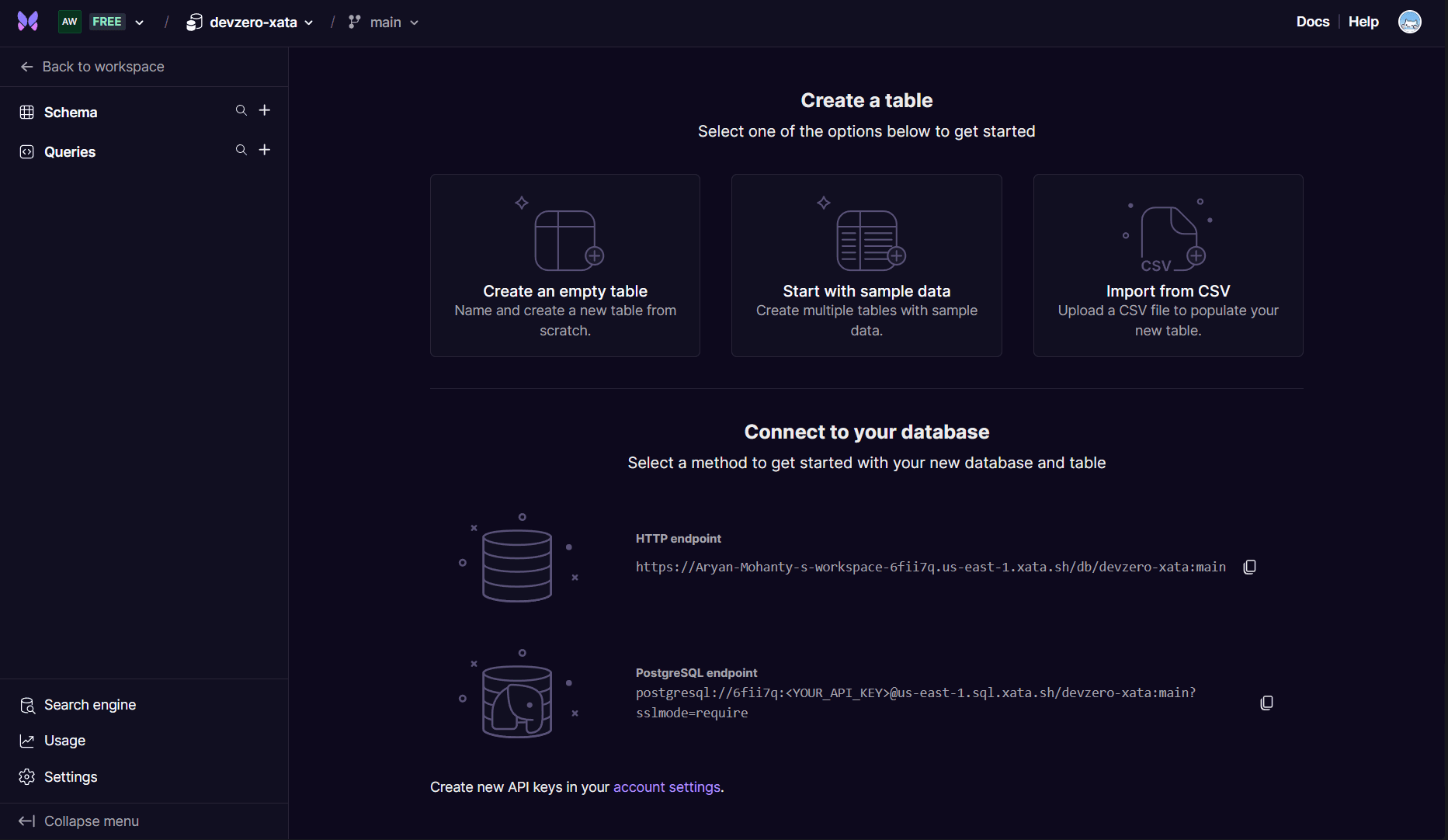Add a new table via Schema plus icon
The width and height of the screenshot is (1448, 840).
pos(264,110)
